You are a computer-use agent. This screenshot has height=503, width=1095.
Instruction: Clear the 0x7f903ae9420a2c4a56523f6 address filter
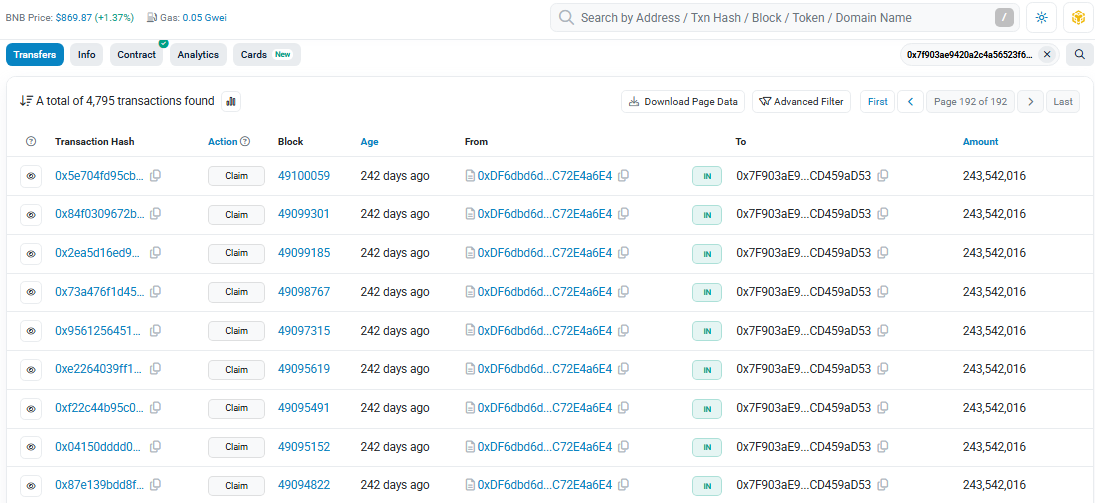[x=1046, y=54]
